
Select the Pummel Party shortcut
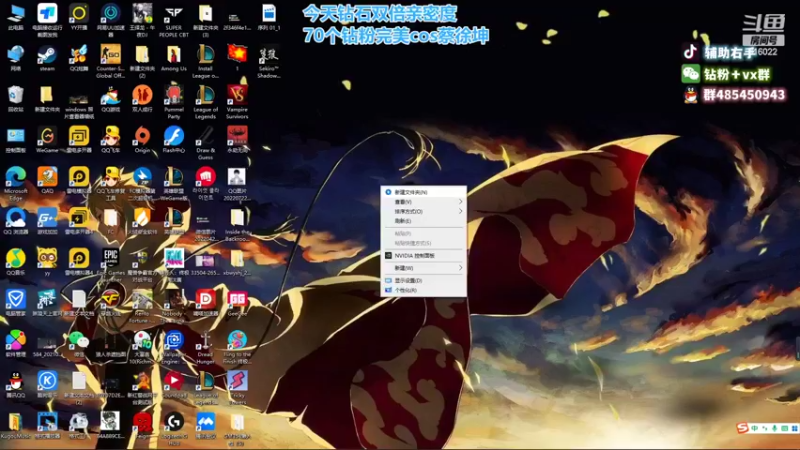(x=173, y=102)
